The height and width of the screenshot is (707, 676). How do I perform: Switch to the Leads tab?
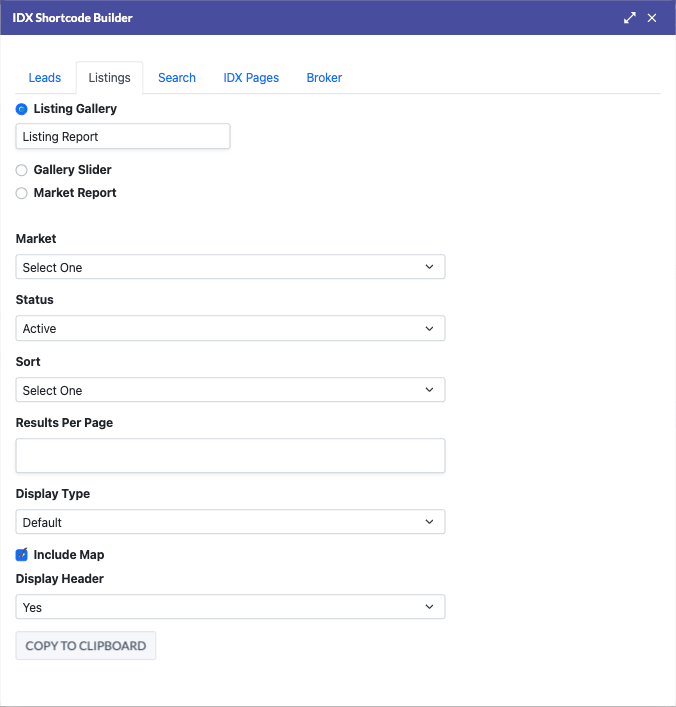(45, 78)
